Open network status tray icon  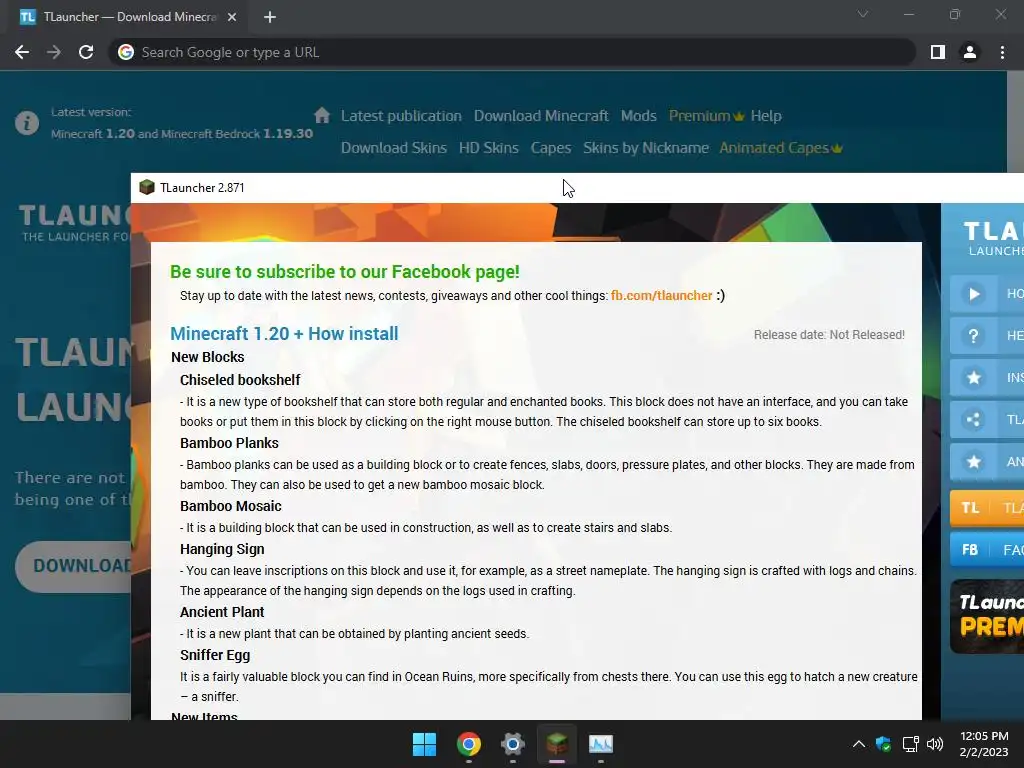[x=910, y=744]
